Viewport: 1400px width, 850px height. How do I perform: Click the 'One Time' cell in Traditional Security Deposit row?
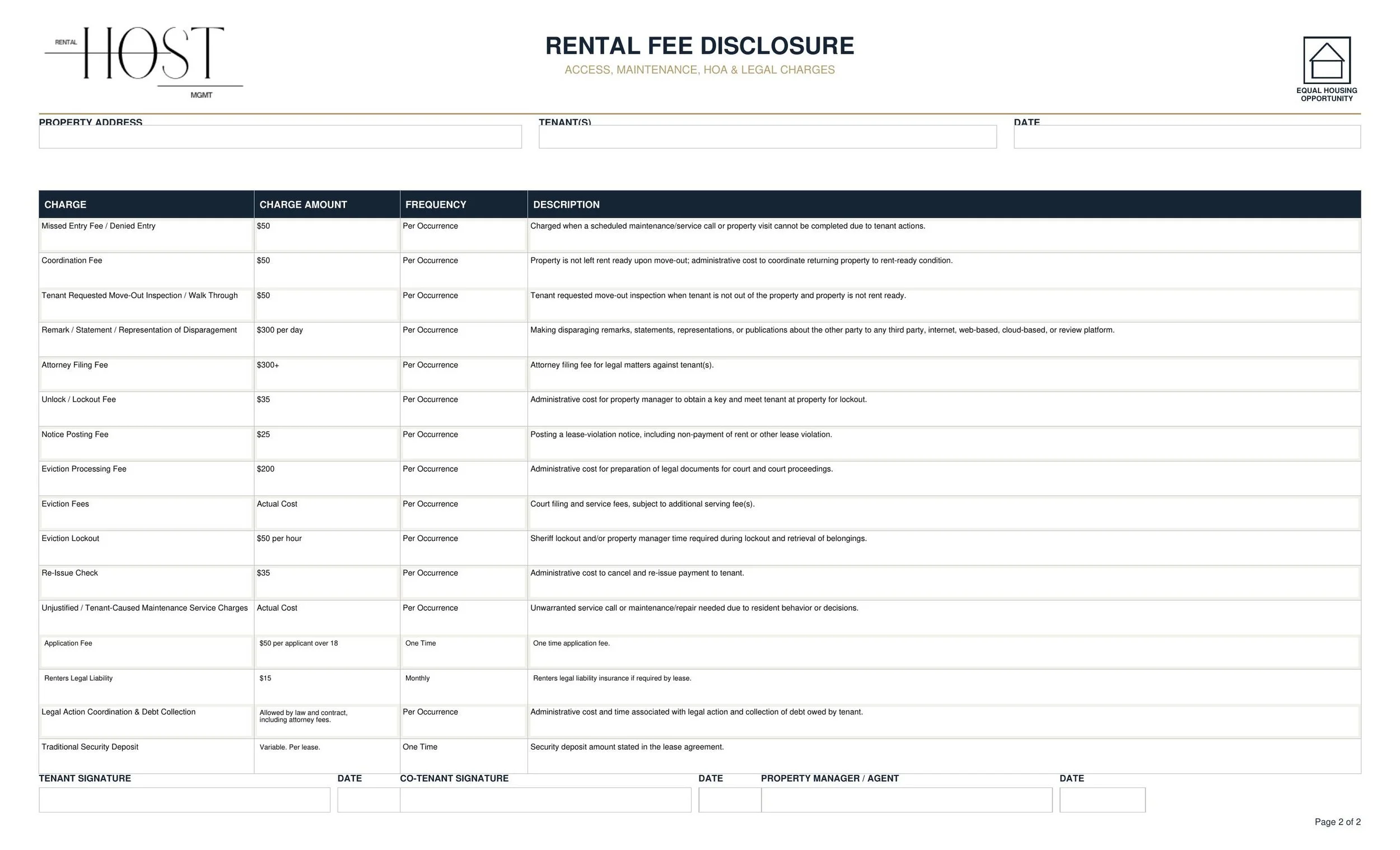click(464, 756)
